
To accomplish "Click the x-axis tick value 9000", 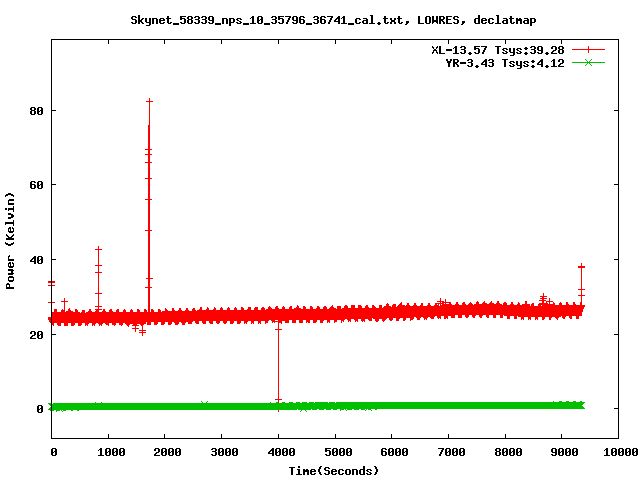I will [564, 452].
